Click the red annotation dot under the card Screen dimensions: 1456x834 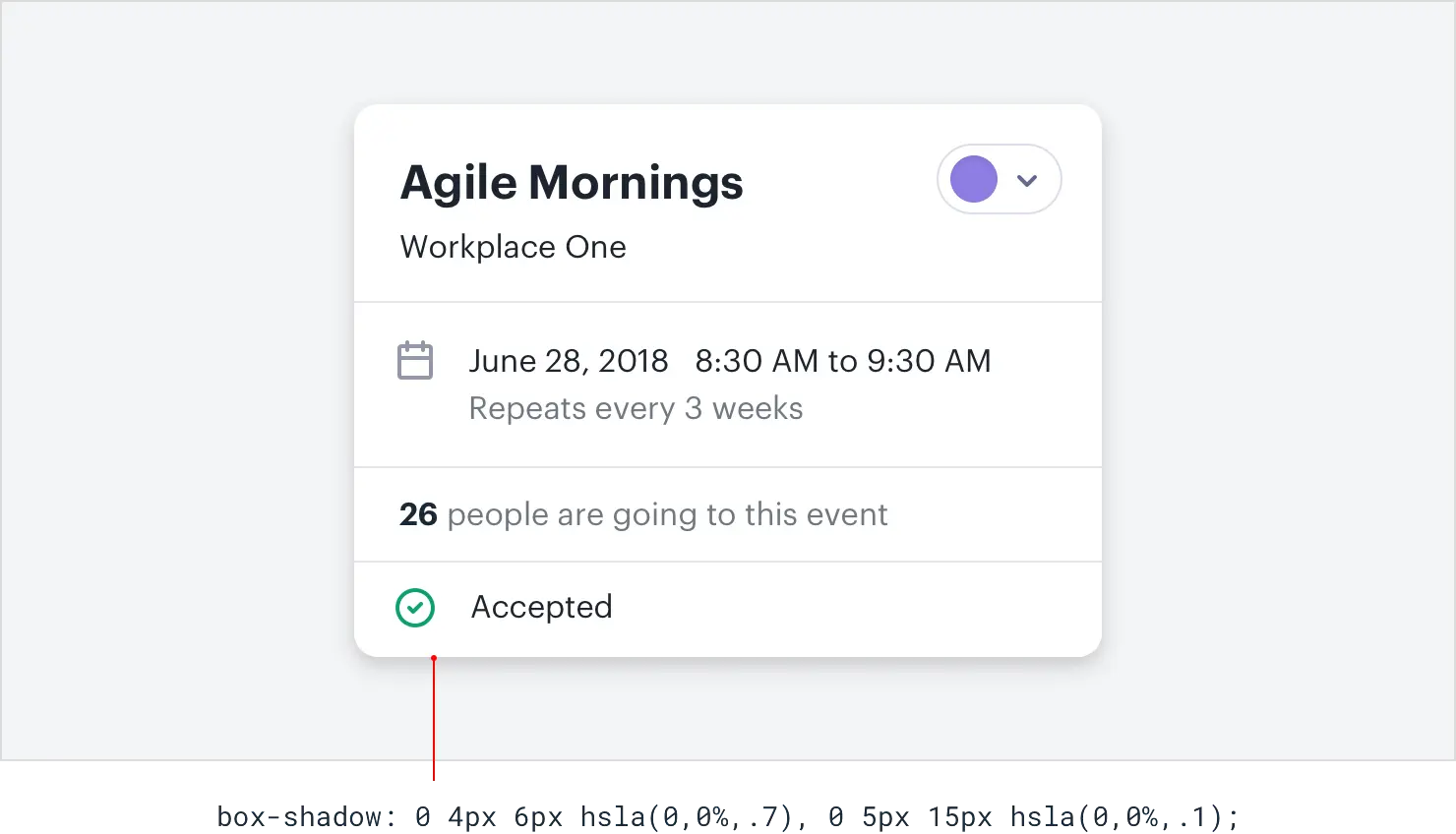click(434, 658)
